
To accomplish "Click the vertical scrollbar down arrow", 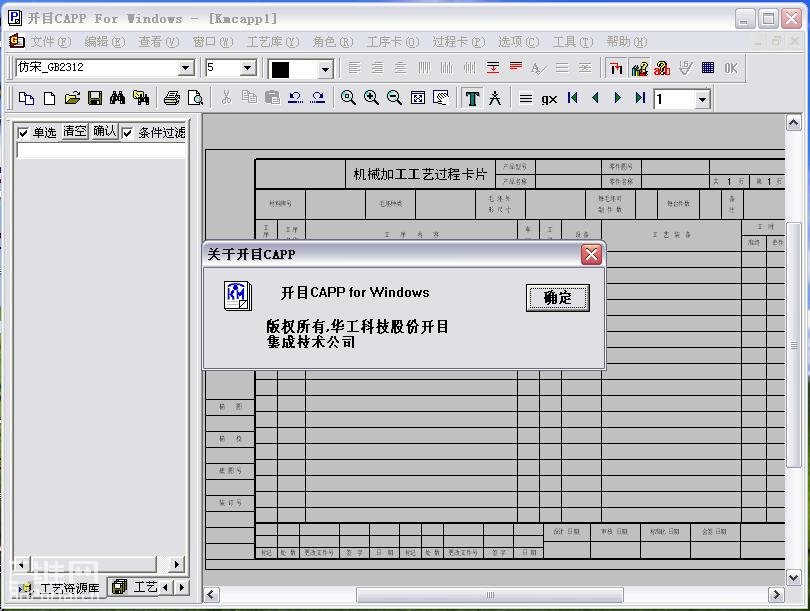I will click(x=794, y=577).
